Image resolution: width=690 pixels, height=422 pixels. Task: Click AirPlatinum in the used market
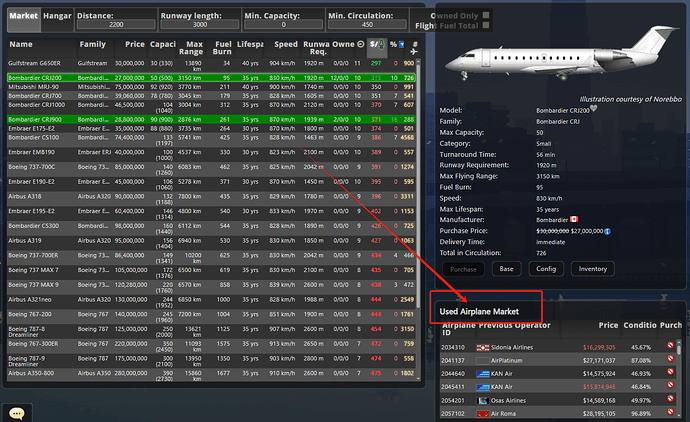[x=506, y=361]
